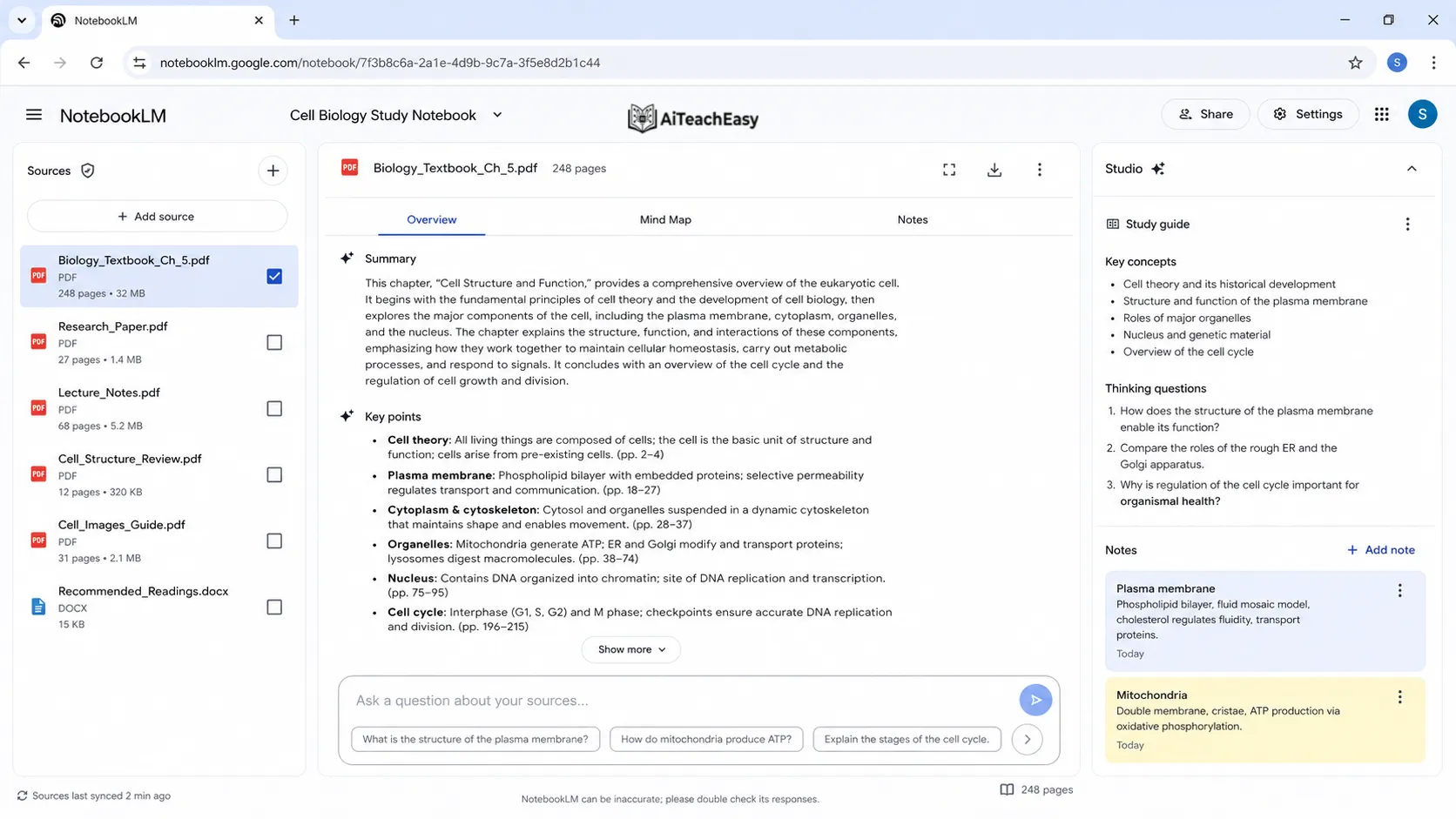Collapse the Studio panel
The image size is (1456, 819).
coord(1412,169)
